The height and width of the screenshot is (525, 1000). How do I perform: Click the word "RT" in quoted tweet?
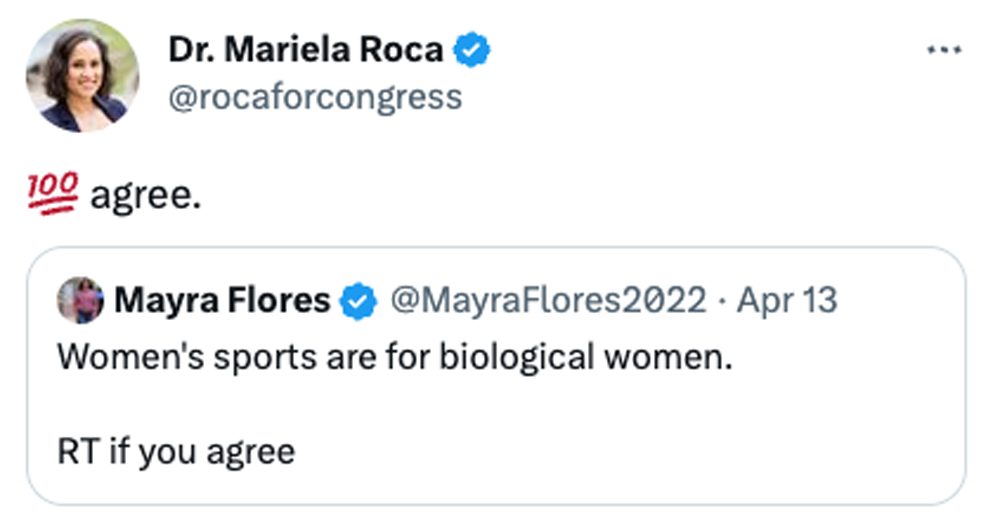[76, 452]
